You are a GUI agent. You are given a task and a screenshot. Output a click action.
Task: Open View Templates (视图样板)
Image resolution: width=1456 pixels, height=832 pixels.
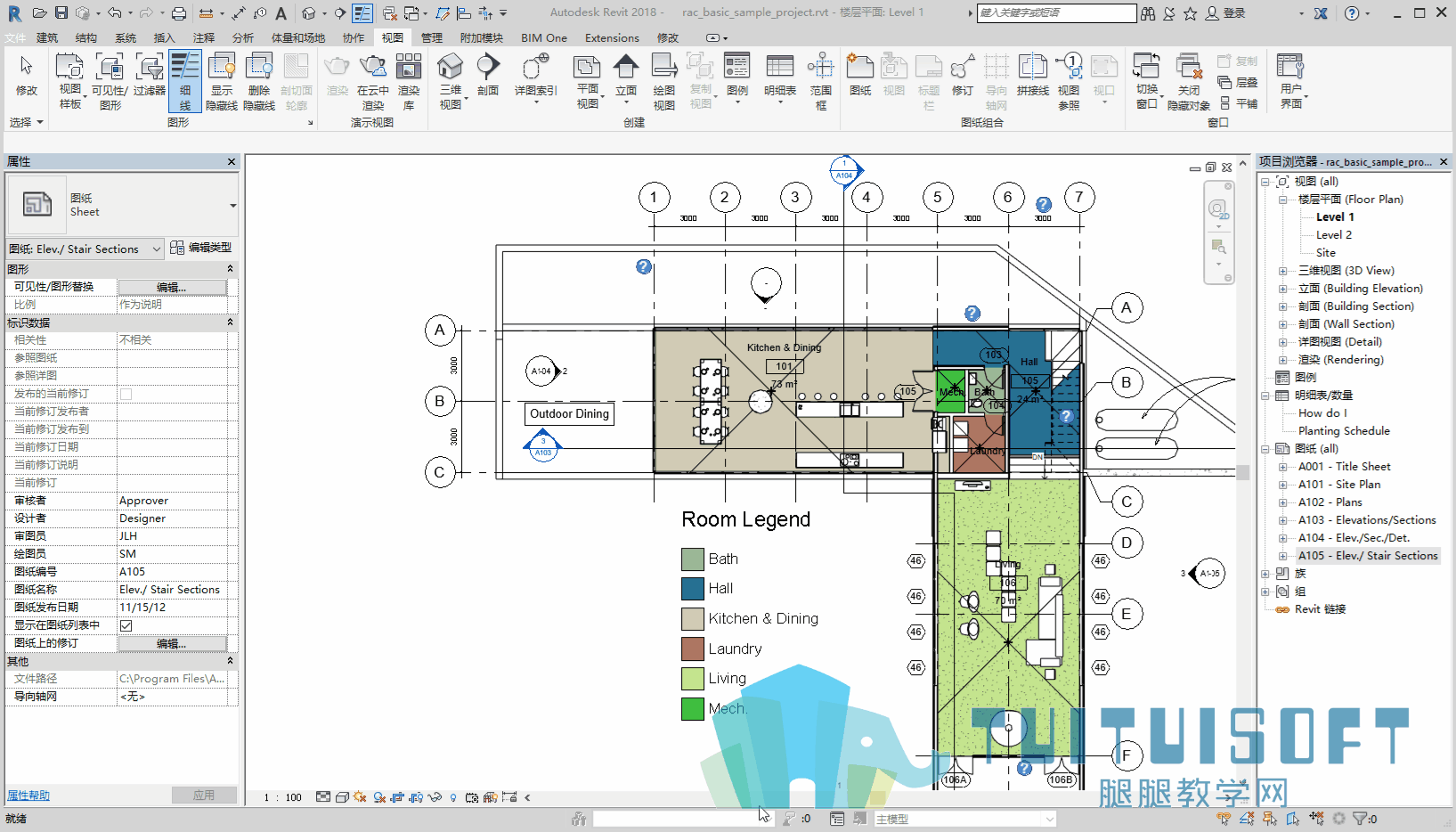pyautogui.click(x=70, y=80)
